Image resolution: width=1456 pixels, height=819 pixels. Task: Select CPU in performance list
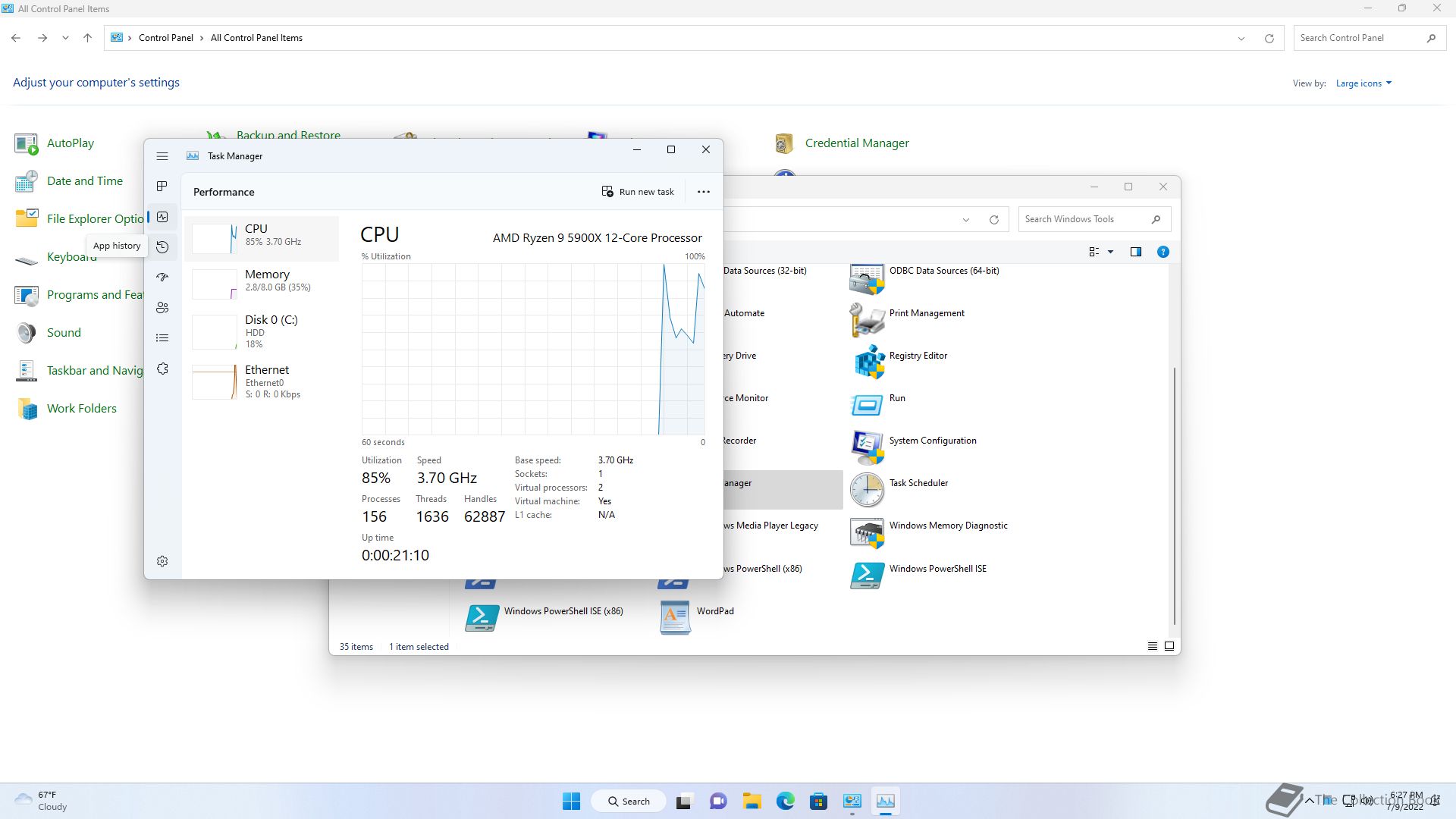click(x=262, y=238)
